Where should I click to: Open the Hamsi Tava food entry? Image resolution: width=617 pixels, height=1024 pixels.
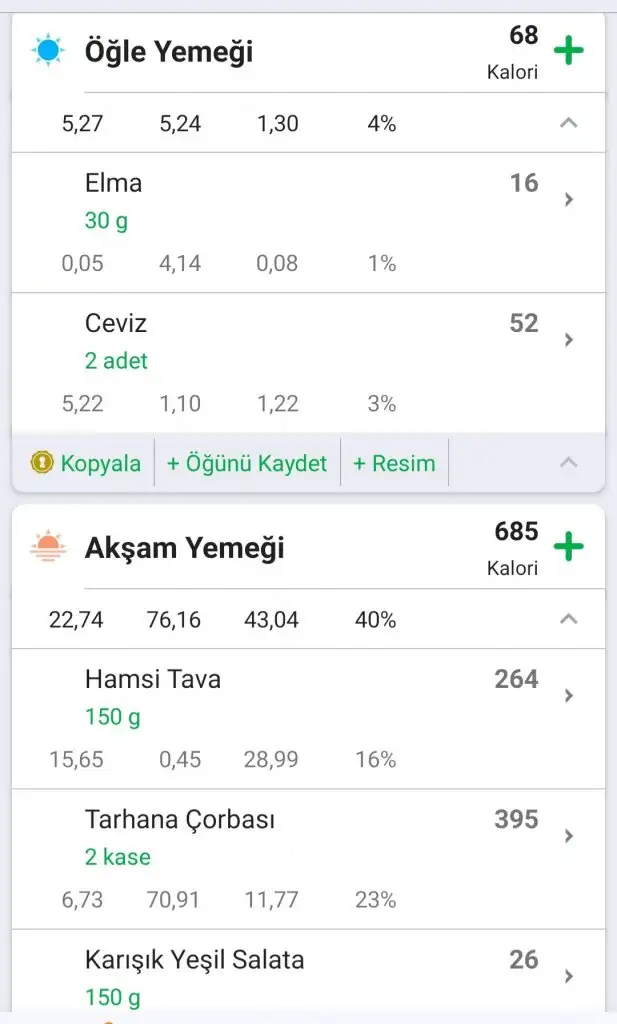153,680
